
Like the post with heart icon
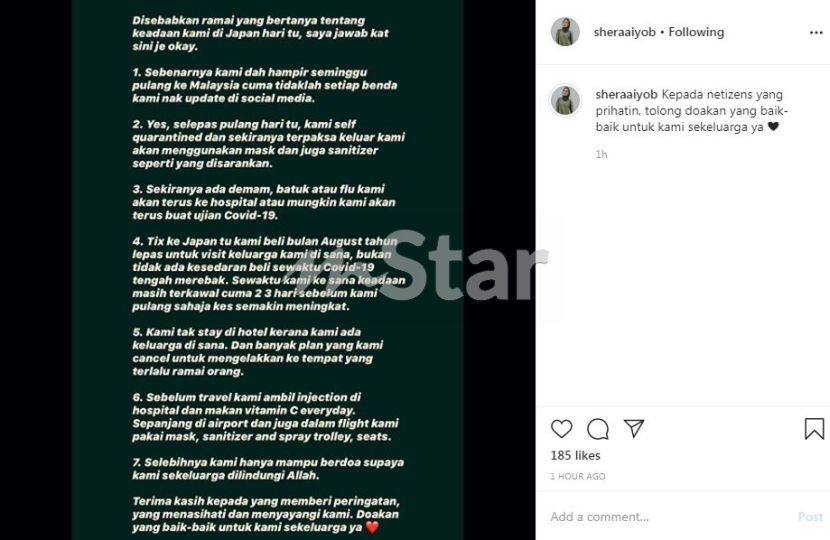[562, 429]
